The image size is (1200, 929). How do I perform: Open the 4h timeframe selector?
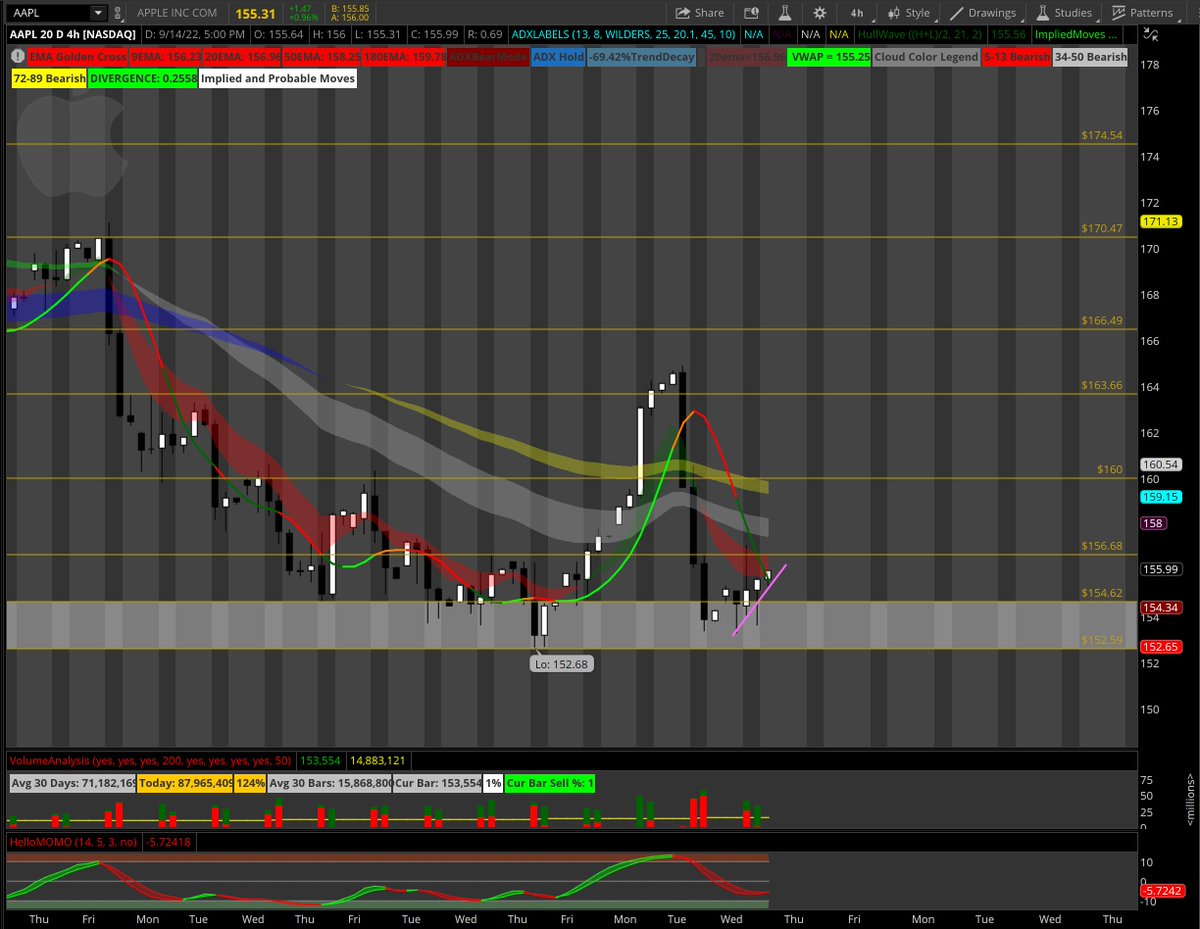tap(857, 13)
